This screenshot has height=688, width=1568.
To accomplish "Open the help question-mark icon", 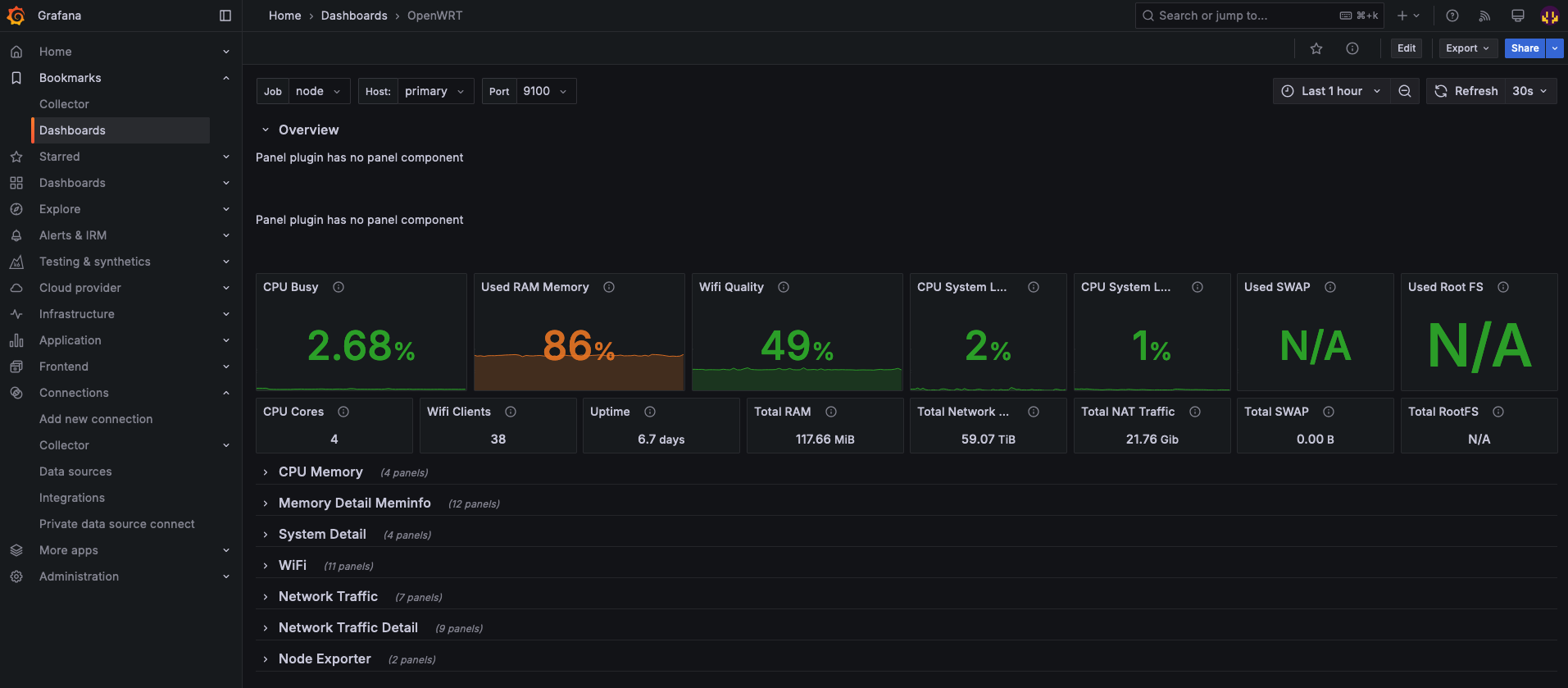I will [1452, 16].
